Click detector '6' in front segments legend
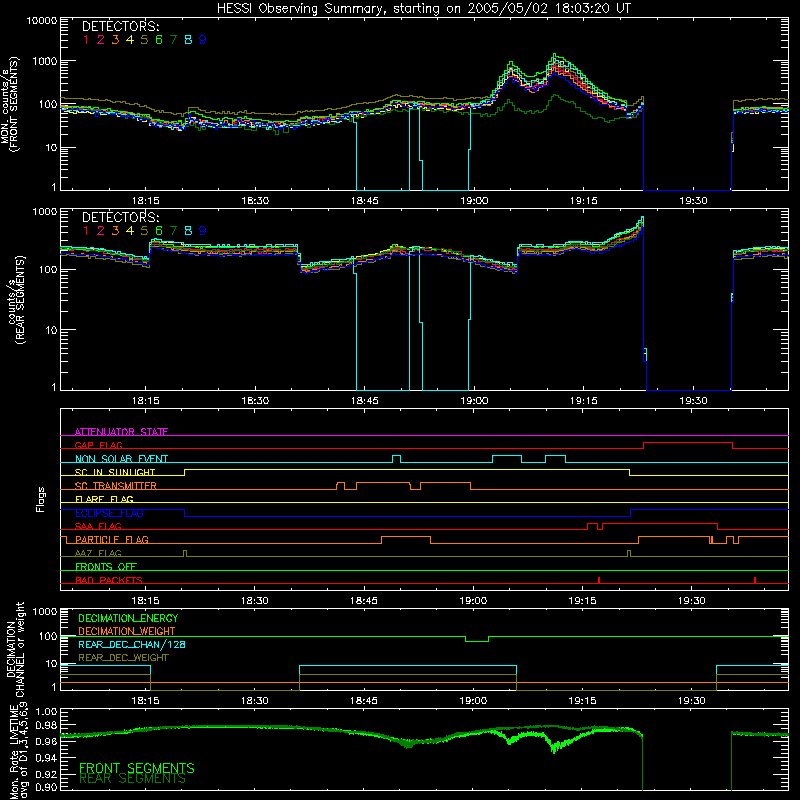The image size is (800, 800). 159,40
